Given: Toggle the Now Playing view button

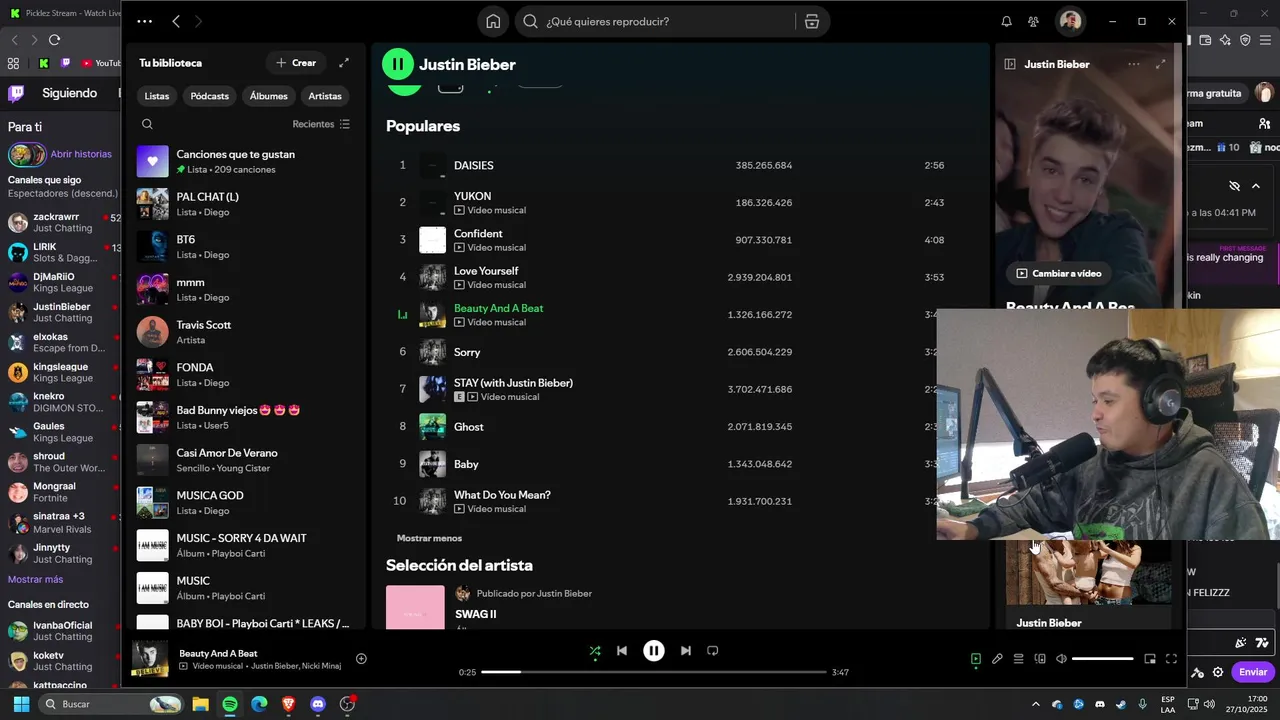Looking at the screenshot, I should [976, 659].
